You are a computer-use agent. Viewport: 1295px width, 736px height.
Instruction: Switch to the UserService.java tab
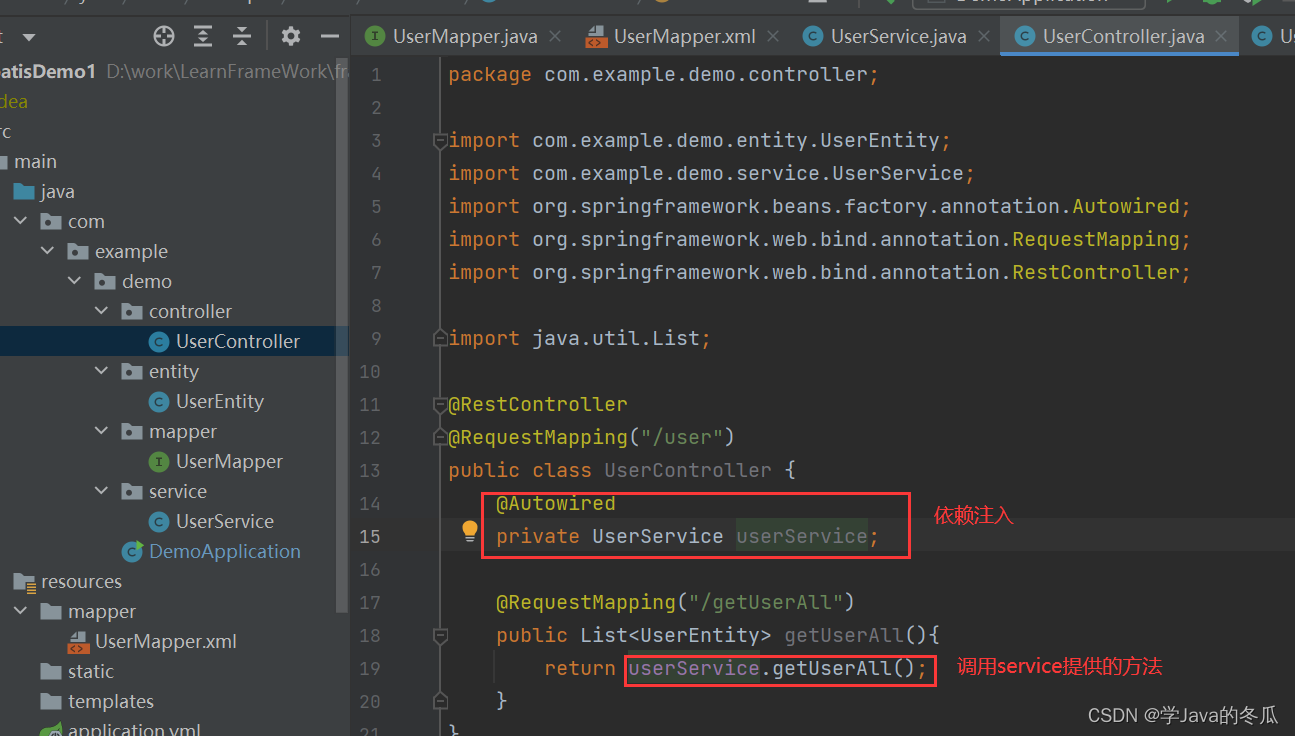tap(898, 37)
